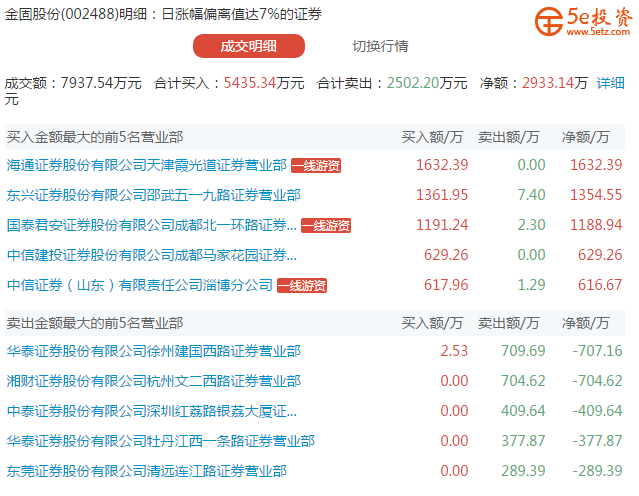This screenshot has width=639, height=496.
Task: Click sell amount 289.39
Action: tap(523, 471)
